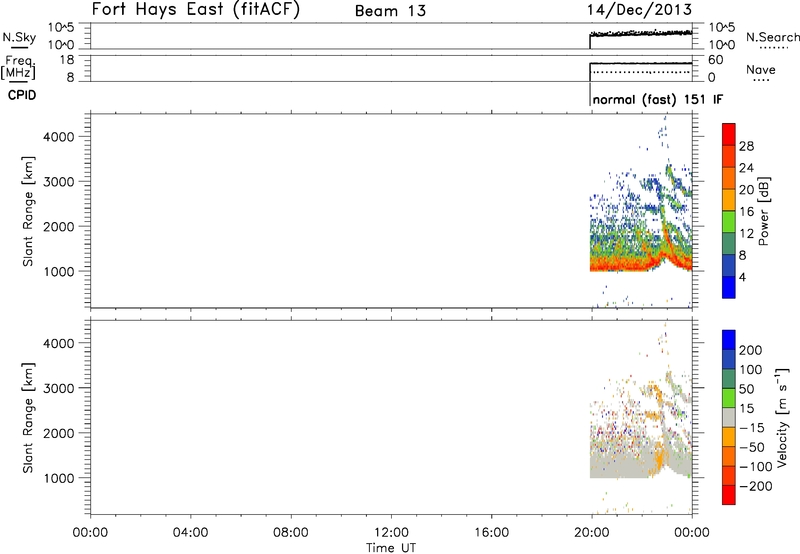Click the 'Freq. [MHz]' axis label
Viewport: 800px width, 554px height.
pyautogui.click(x=18, y=67)
